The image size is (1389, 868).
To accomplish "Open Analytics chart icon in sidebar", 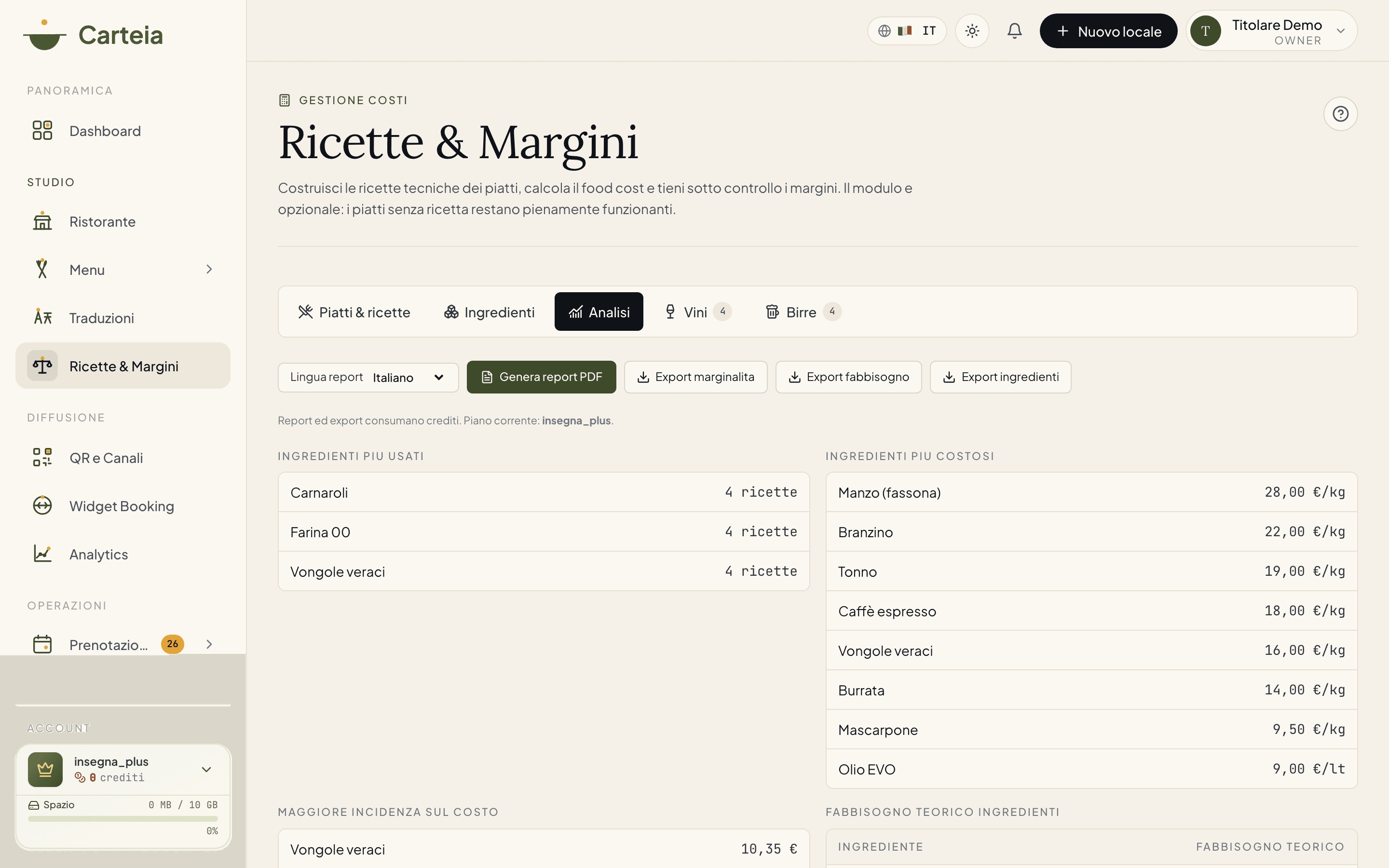I will pos(42,554).
